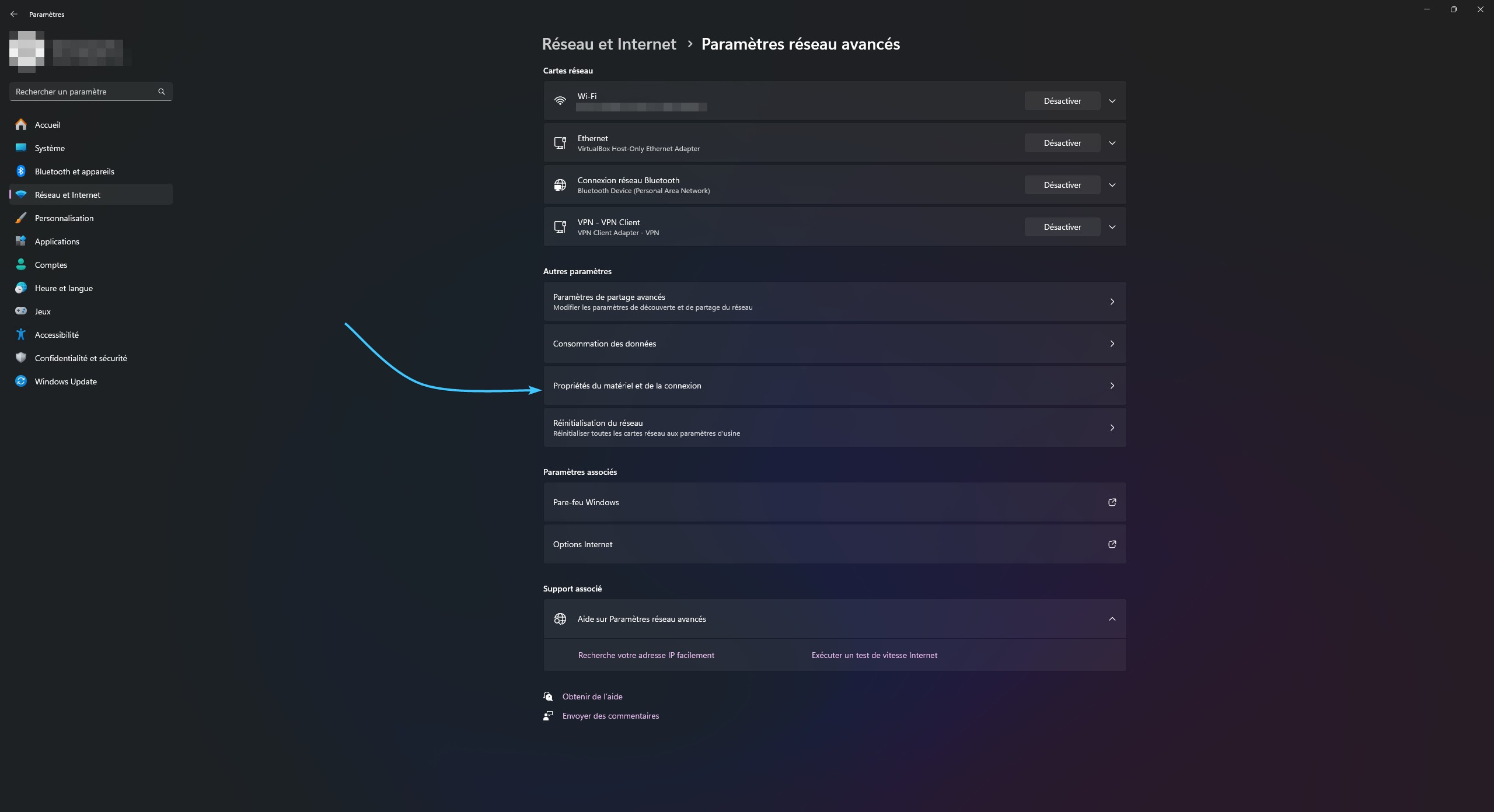Click the Confidentialité et sécurité shield icon
The image size is (1494, 812).
point(21,358)
